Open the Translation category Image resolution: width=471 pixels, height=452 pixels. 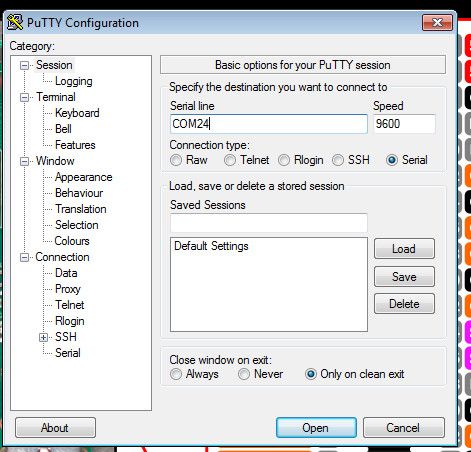point(81,209)
